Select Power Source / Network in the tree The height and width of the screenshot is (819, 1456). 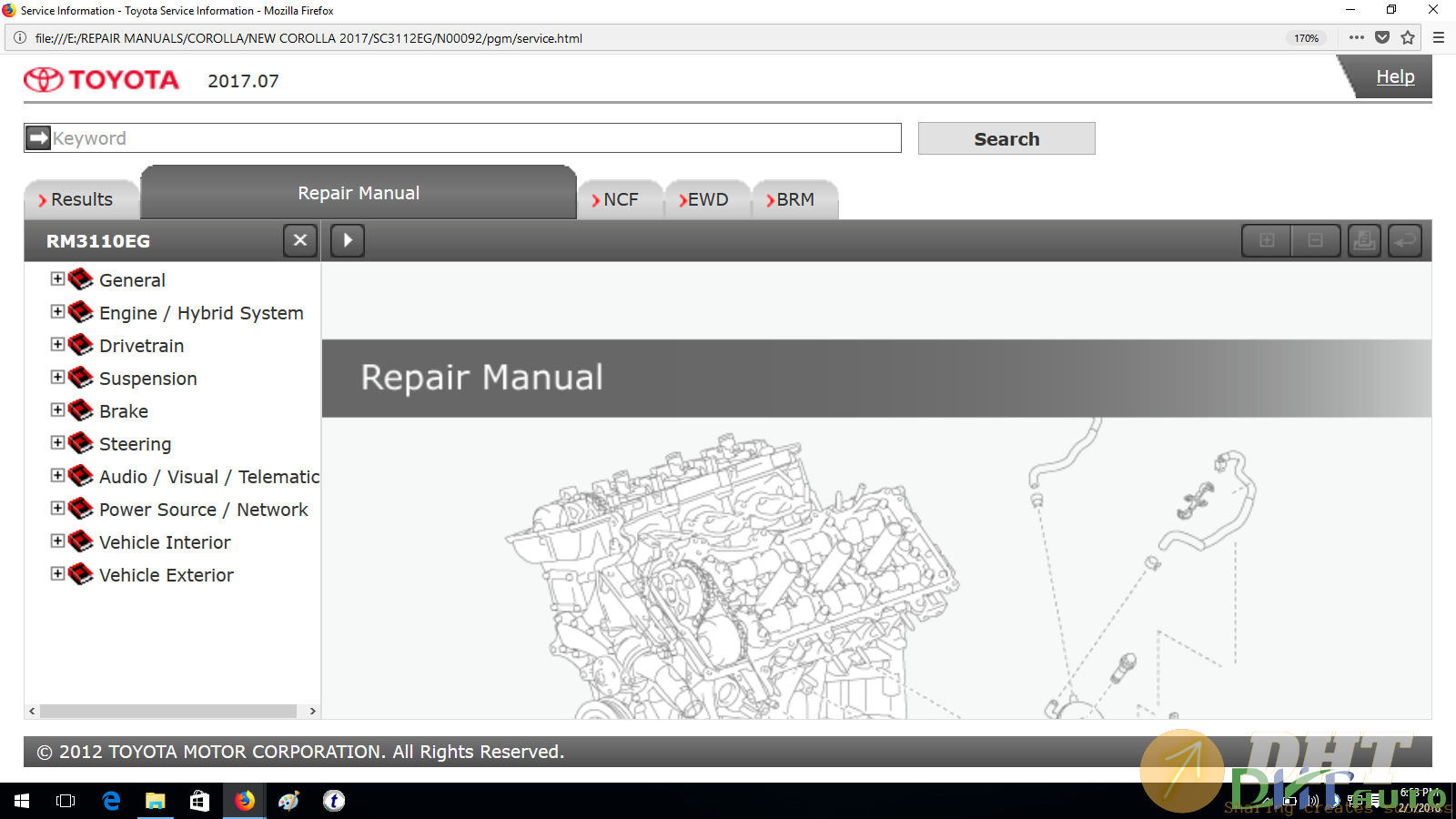click(203, 510)
